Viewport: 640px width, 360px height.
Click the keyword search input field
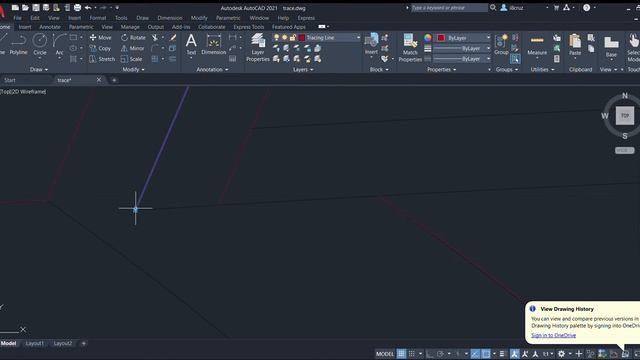(x=449, y=7)
